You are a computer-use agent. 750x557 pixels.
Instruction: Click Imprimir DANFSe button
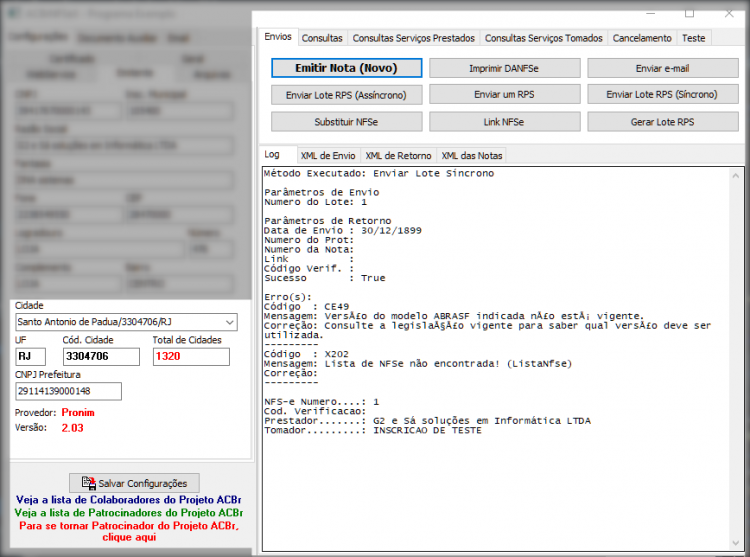click(504, 68)
